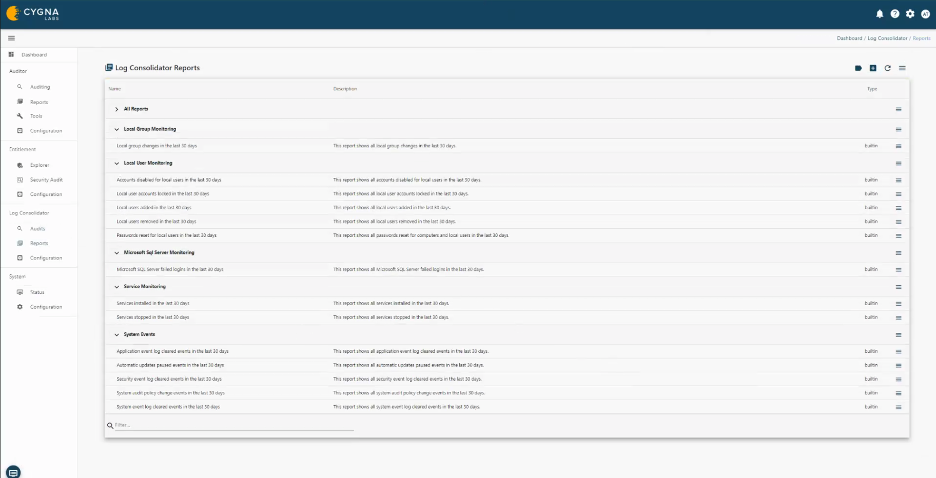Collapse the Microsoft Sql Server Monitoring group
The image size is (936, 478).
pos(116,252)
